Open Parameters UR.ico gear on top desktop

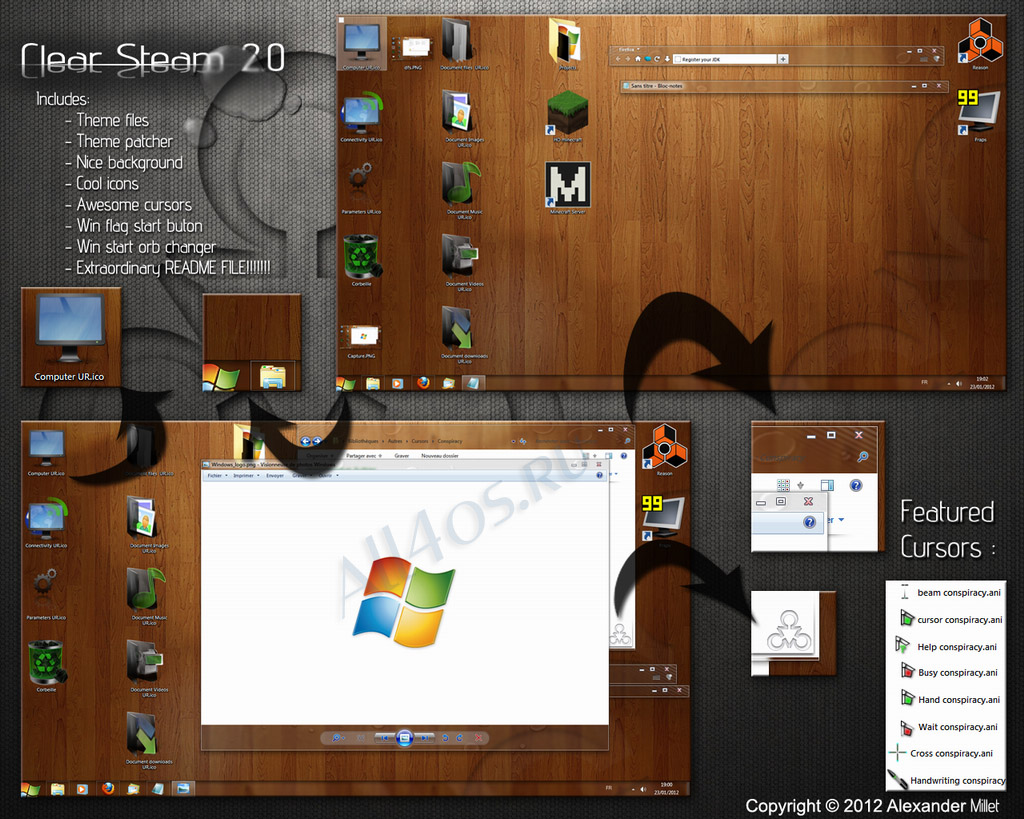click(x=361, y=188)
